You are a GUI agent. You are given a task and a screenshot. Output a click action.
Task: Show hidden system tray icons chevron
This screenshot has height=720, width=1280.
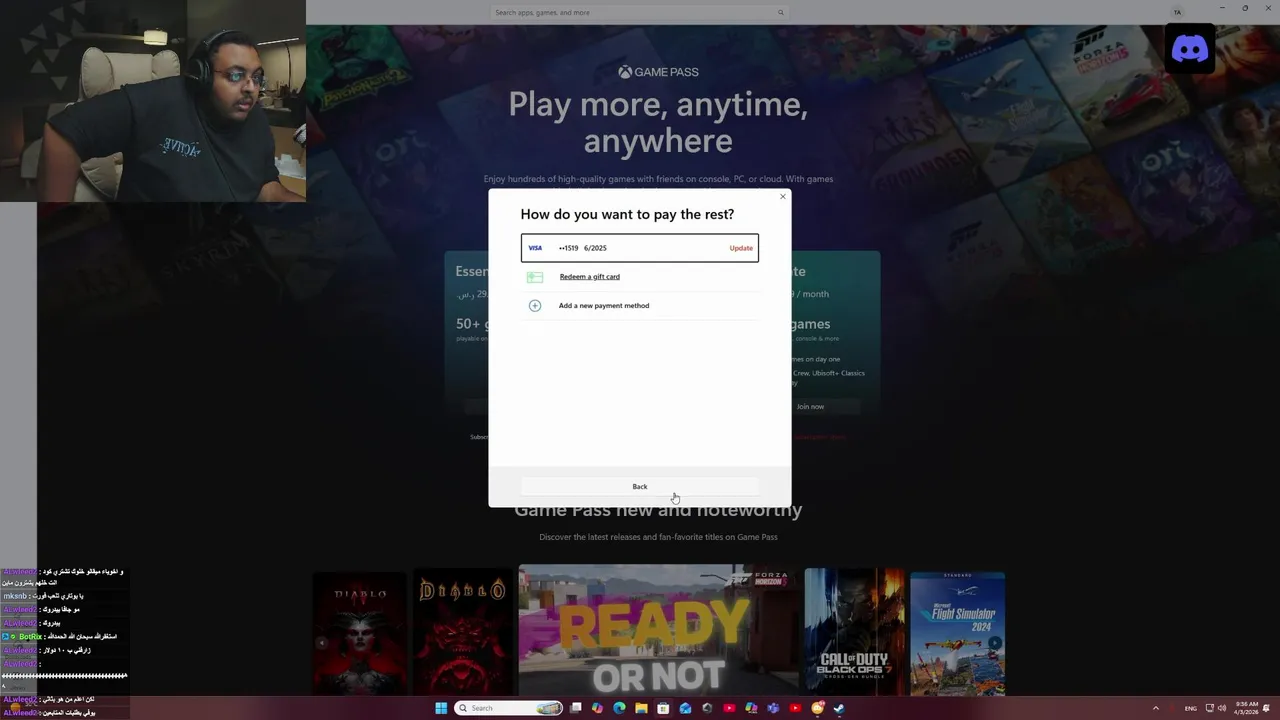(1156, 708)
